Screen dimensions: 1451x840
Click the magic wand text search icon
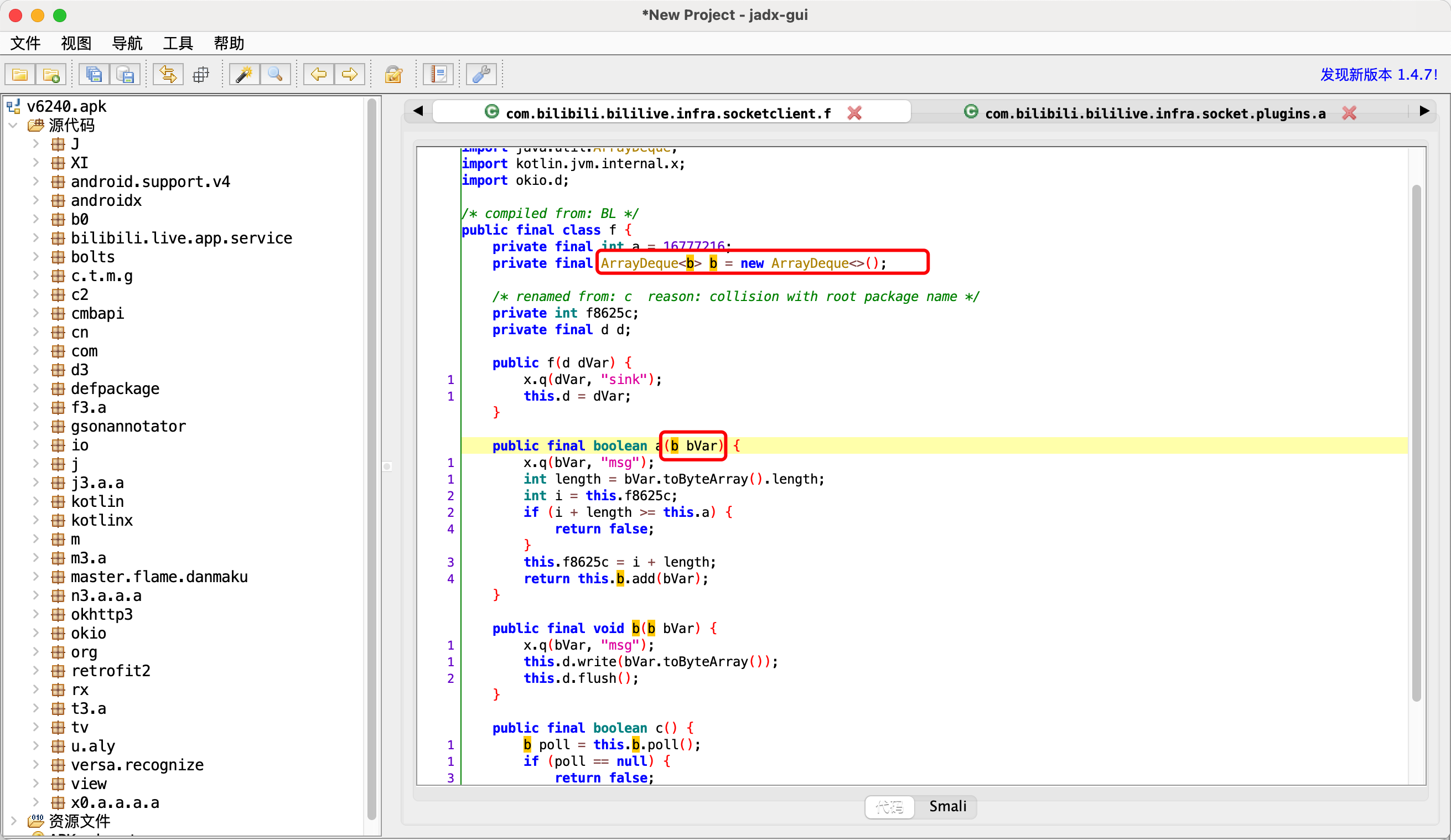click(x=244, y=74)
